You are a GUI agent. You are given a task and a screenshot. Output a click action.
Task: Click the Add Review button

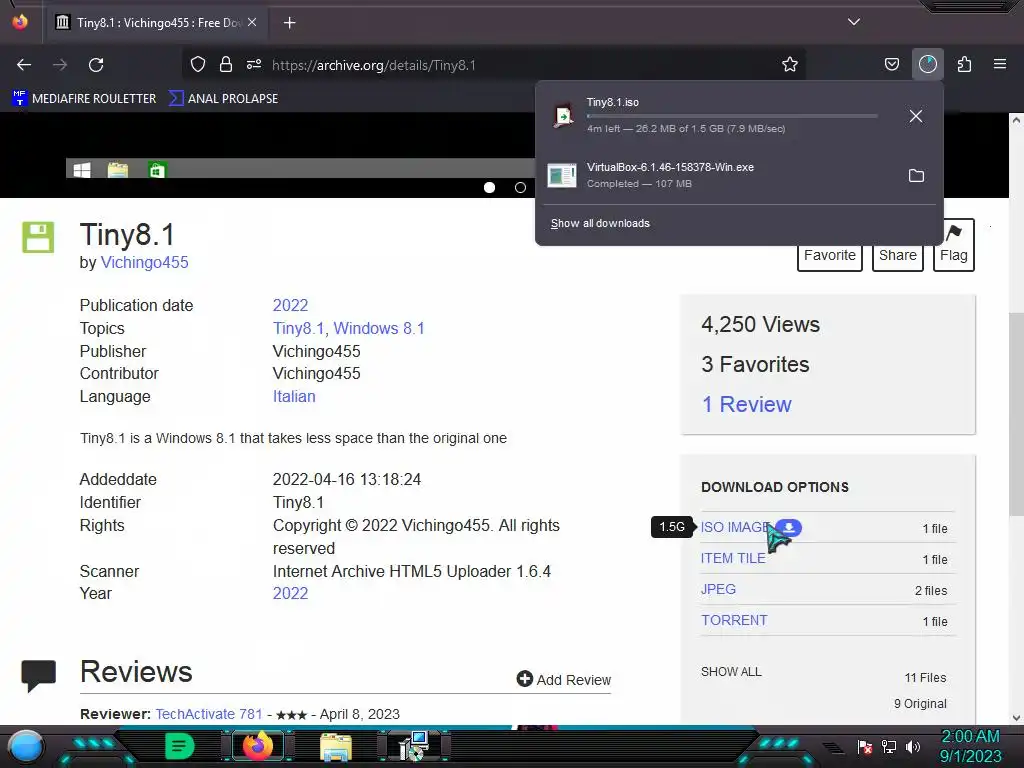(564, 680)
